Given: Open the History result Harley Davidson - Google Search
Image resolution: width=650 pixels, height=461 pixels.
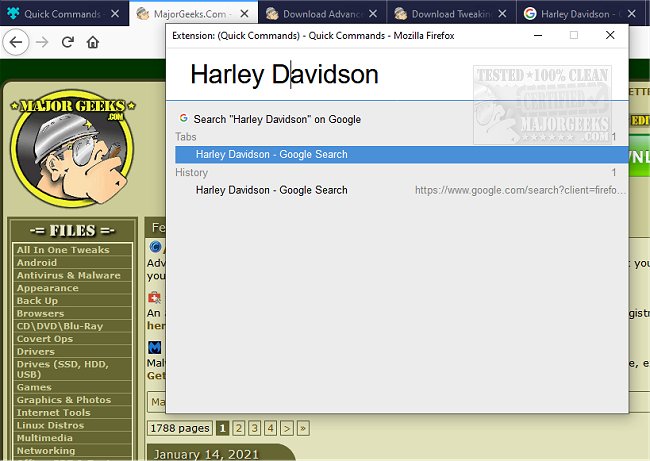Looking at the screenshot, I should 272,190.
